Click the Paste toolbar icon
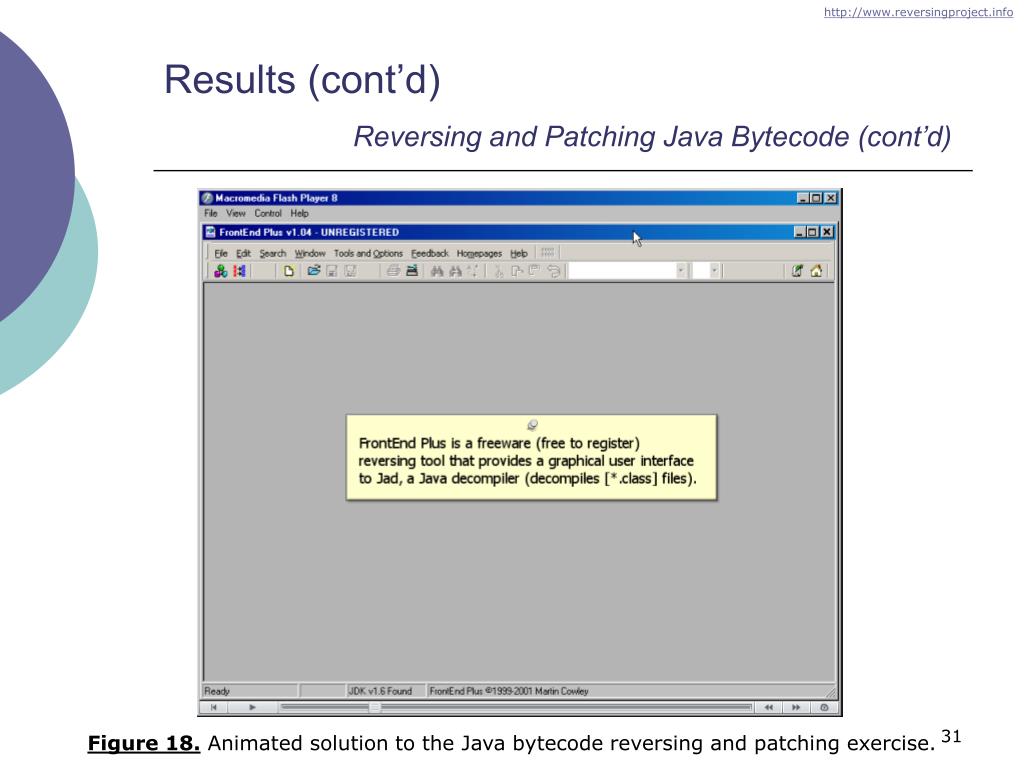This screenshot has height=768, width=1024. 534,271
